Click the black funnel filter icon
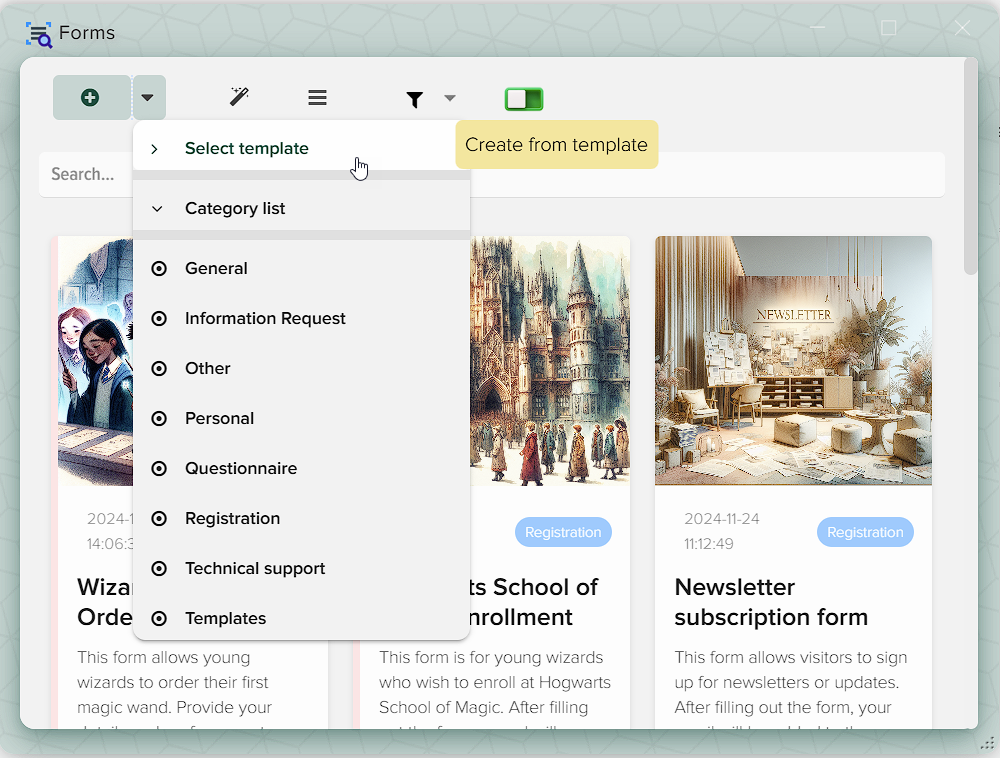The width and height of the screenshot is (1000, 758). pos(415,99)
